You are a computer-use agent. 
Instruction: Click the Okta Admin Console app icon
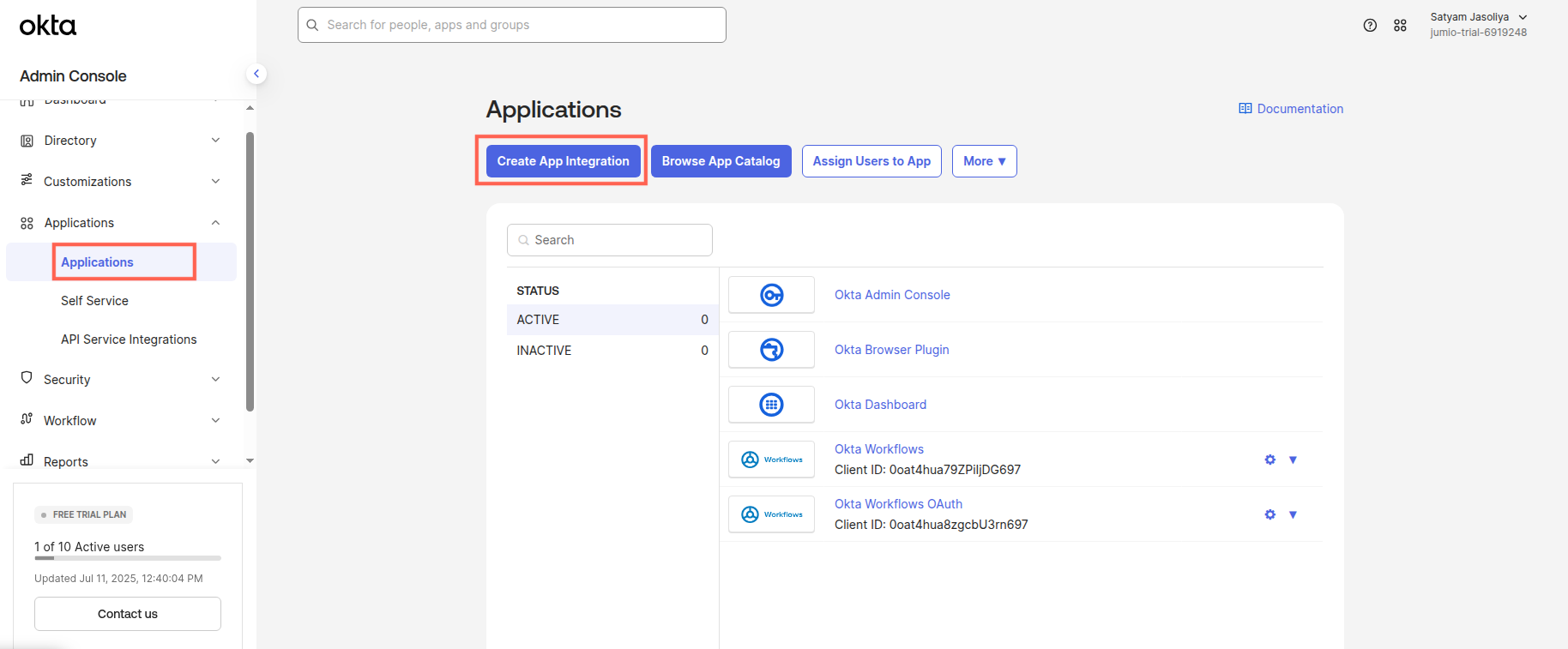pos(771,295)
